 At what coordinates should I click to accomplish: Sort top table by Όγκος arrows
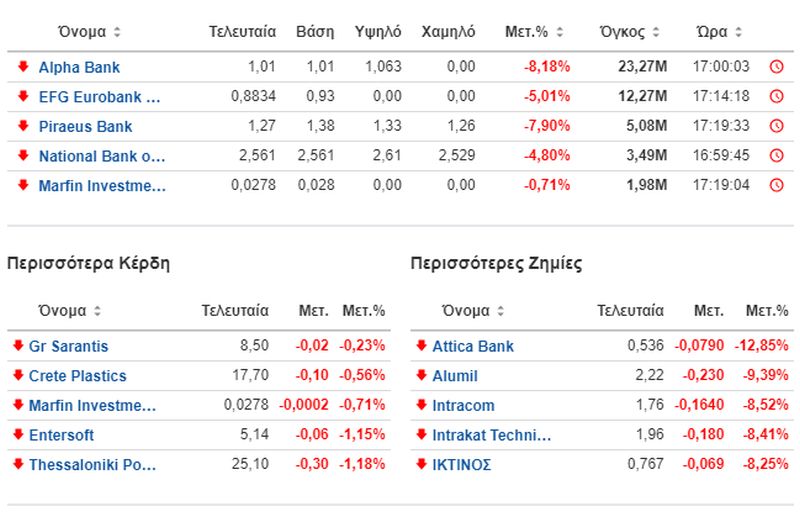tap(656, 32)
